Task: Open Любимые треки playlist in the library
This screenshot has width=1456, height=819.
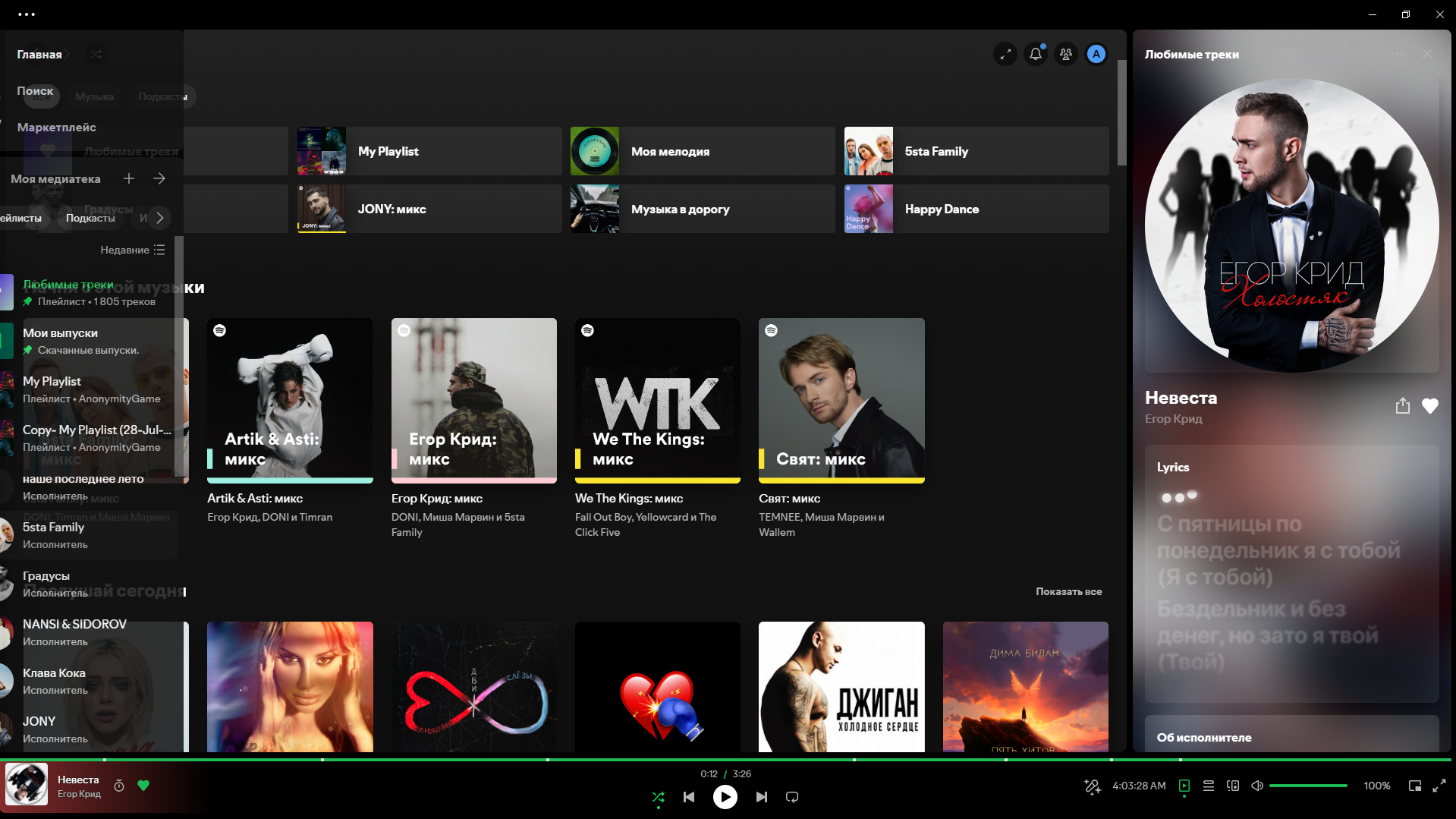Action: tap(89, 292)
